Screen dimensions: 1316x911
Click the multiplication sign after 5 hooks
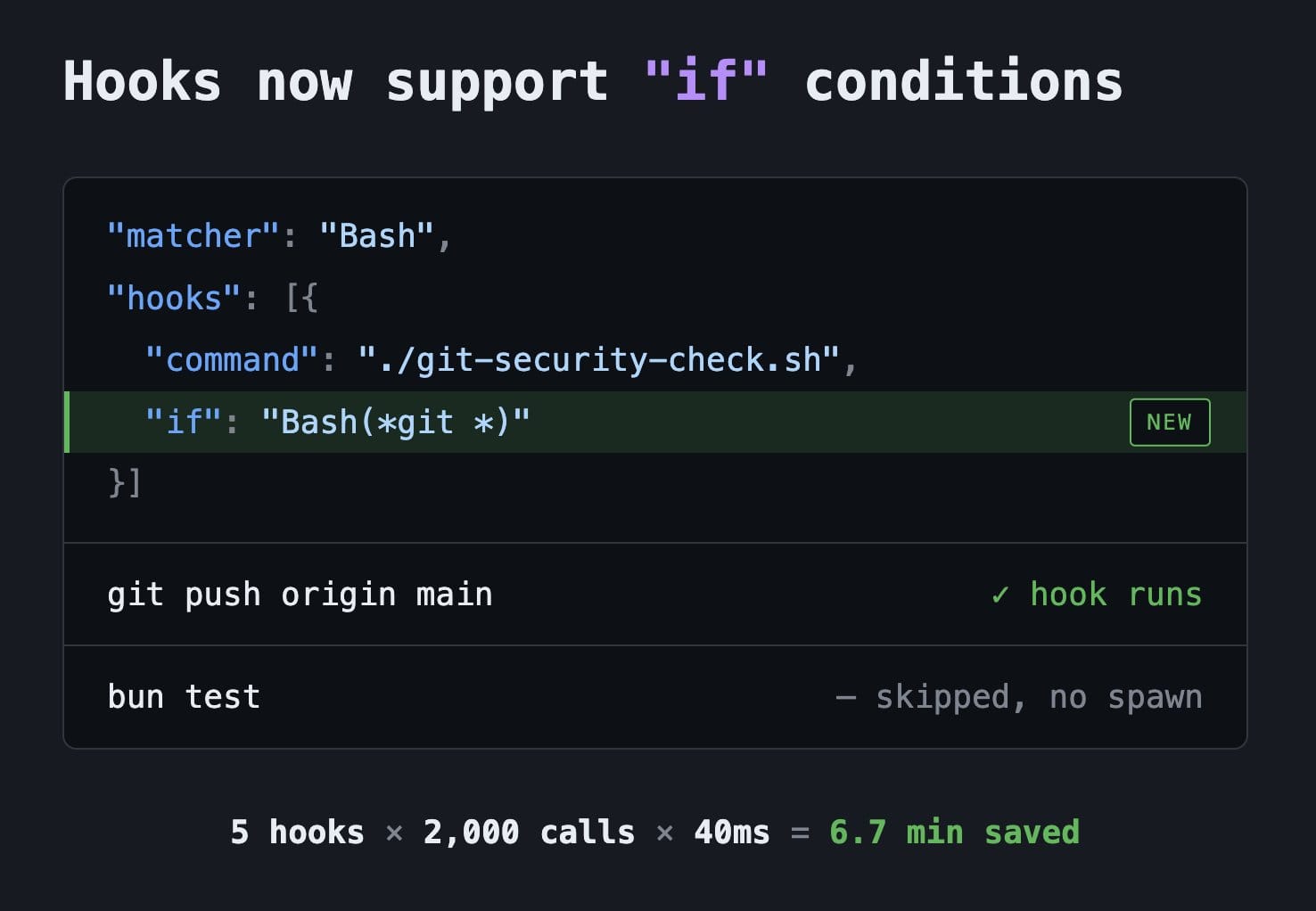(x=394, y=833)
